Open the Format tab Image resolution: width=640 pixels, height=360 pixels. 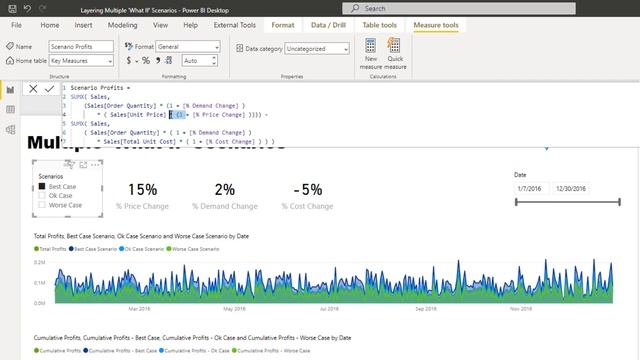(x=283, y=25)
